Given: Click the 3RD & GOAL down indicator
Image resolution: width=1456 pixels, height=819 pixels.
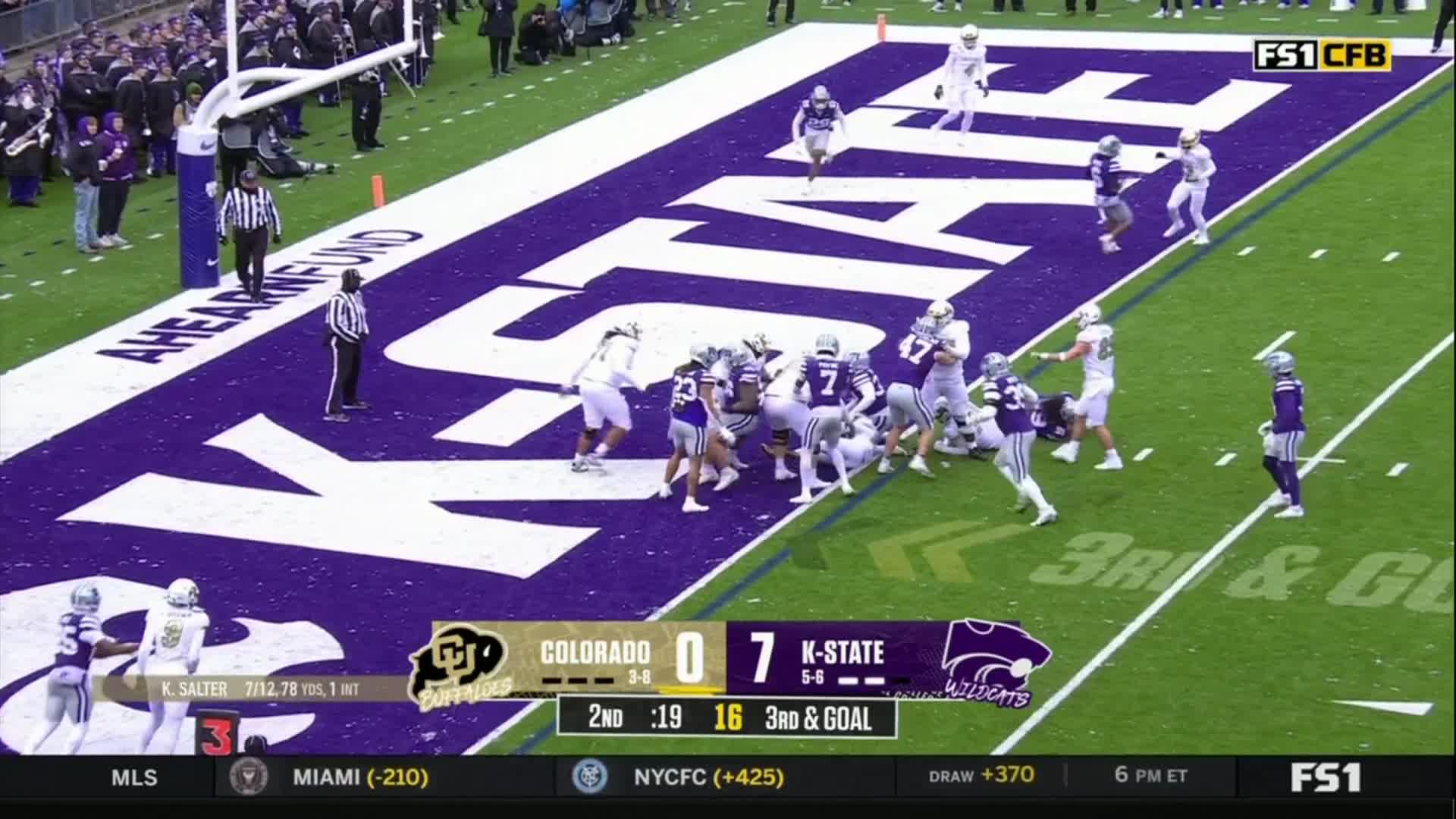Looking at the screenshot, I should 818,718.
